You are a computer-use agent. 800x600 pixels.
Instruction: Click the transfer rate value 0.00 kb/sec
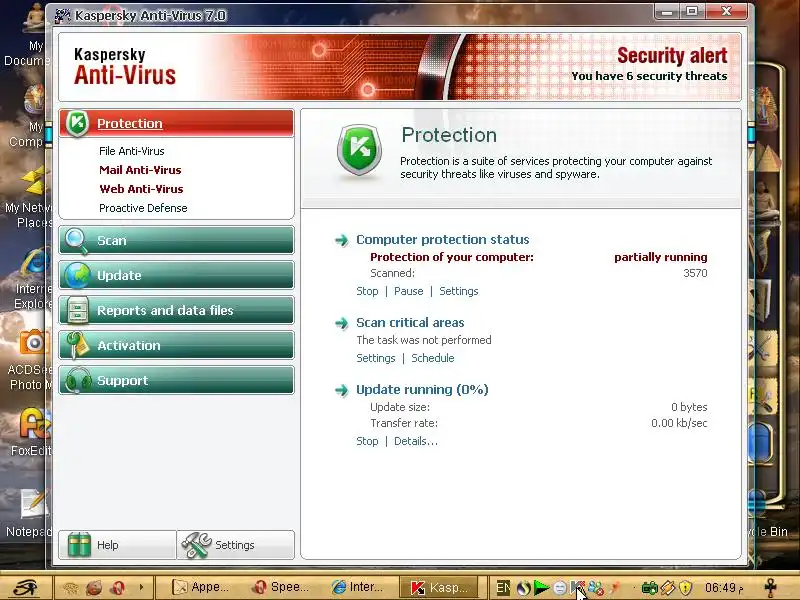pos(679,423)
